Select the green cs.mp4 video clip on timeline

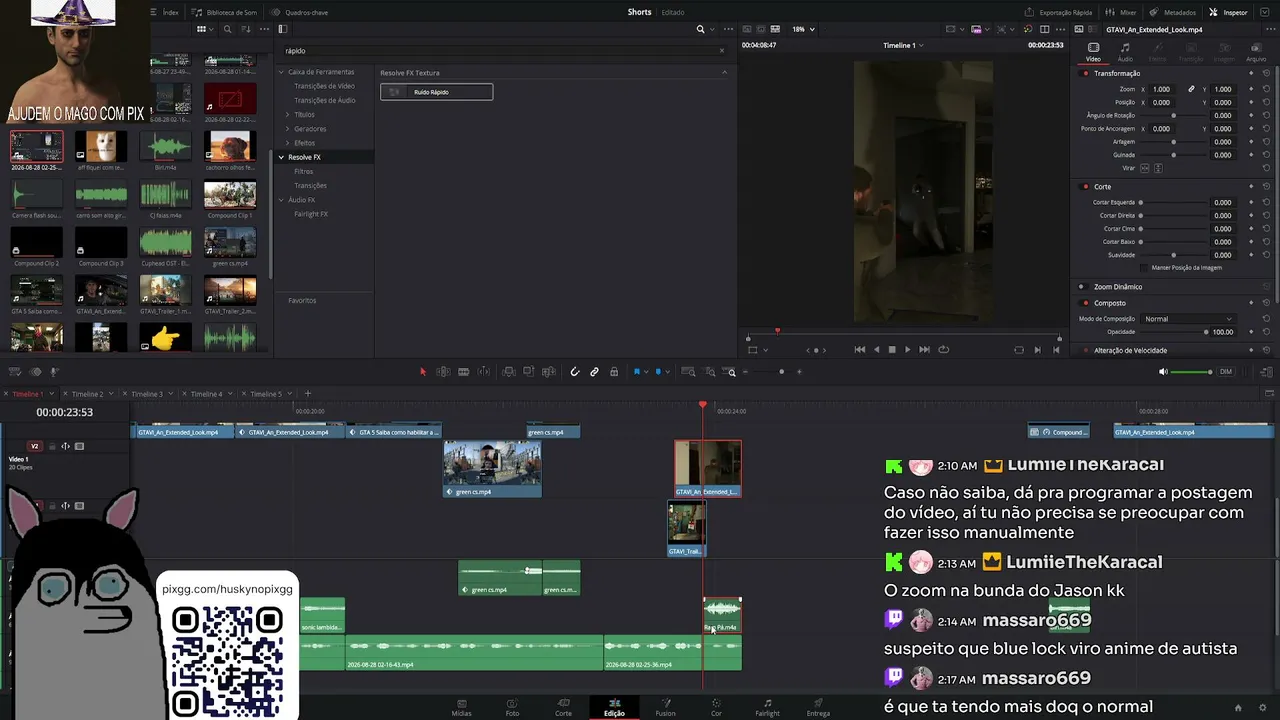[492, 469]
